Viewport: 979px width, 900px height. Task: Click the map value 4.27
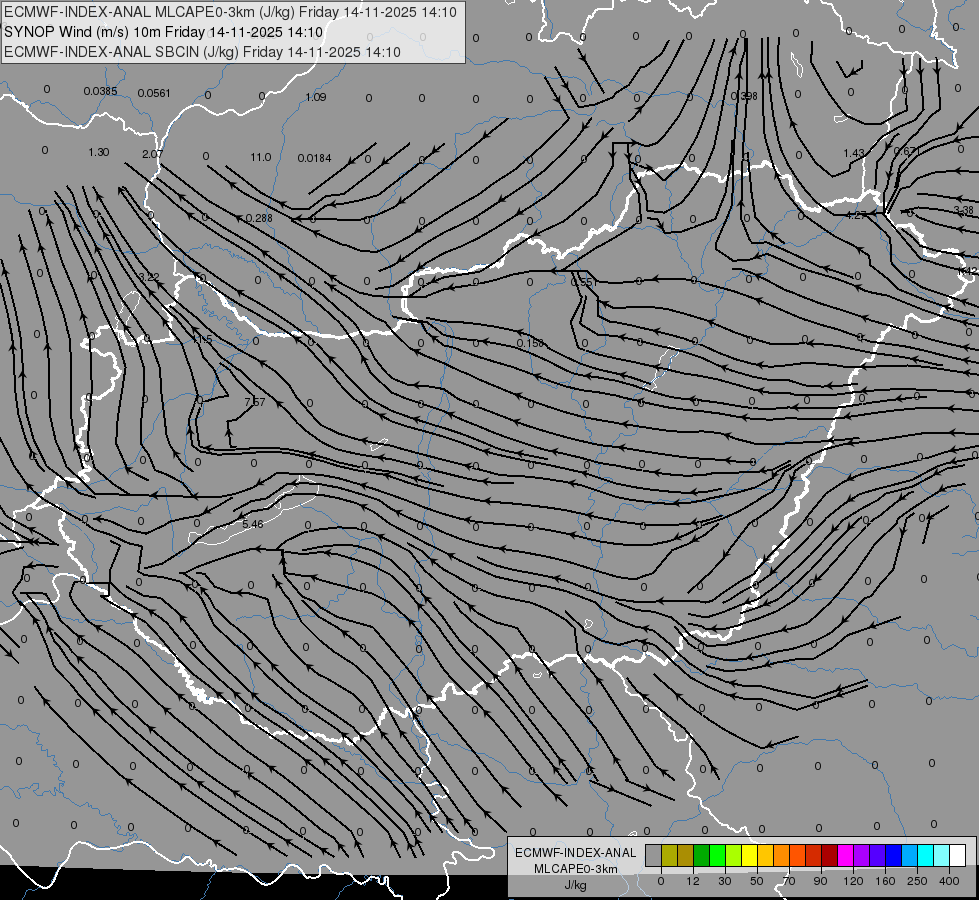pos(856,215)
